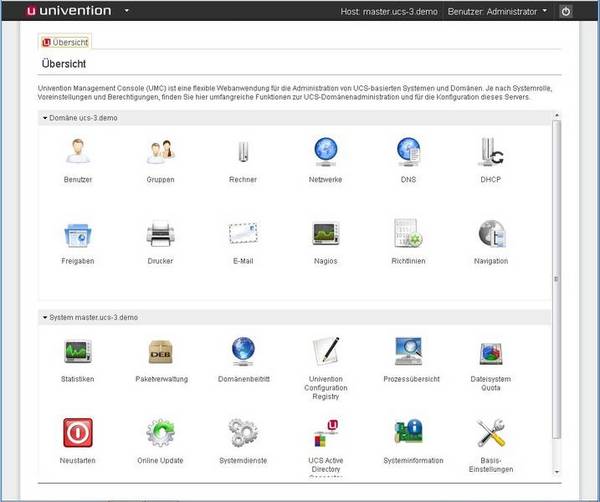600x502 pixels.
Task: Click the power button in header
Action: coord(566,11)
